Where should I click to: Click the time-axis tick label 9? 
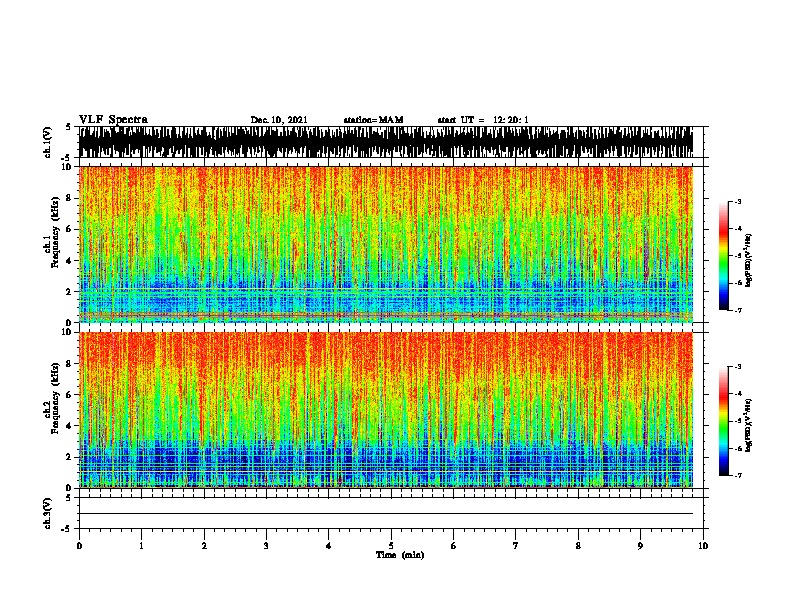coord(640,546)
